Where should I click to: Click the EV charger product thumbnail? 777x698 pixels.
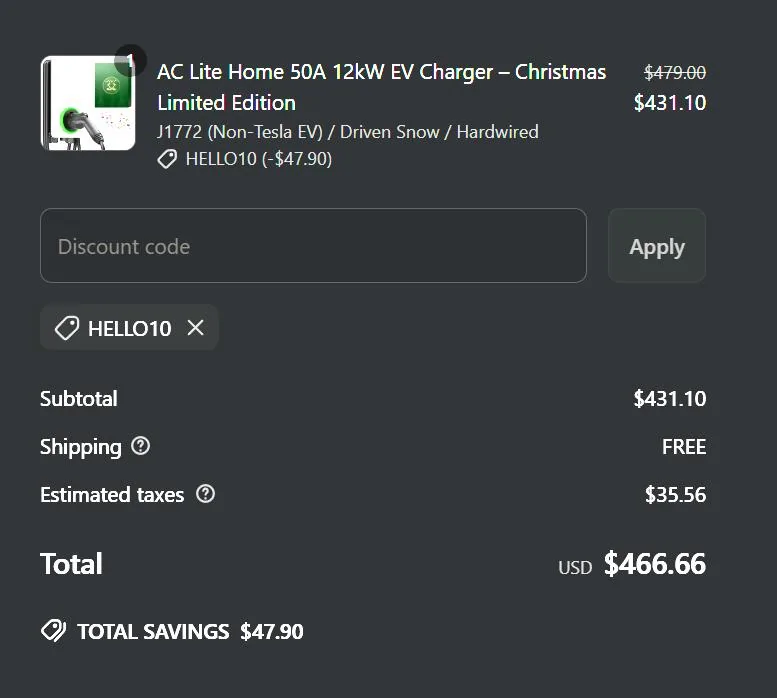(x=87, y=104)
